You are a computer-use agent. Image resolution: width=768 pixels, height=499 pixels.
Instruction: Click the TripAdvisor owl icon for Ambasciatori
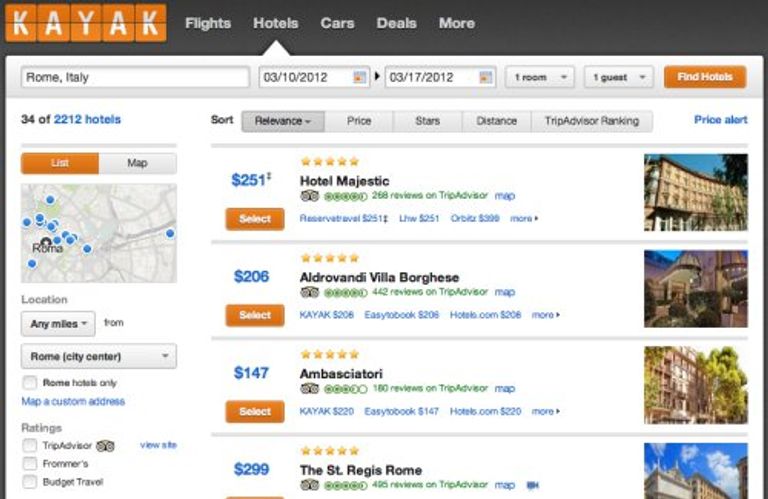pyautogui.click(x=310, y=389)
